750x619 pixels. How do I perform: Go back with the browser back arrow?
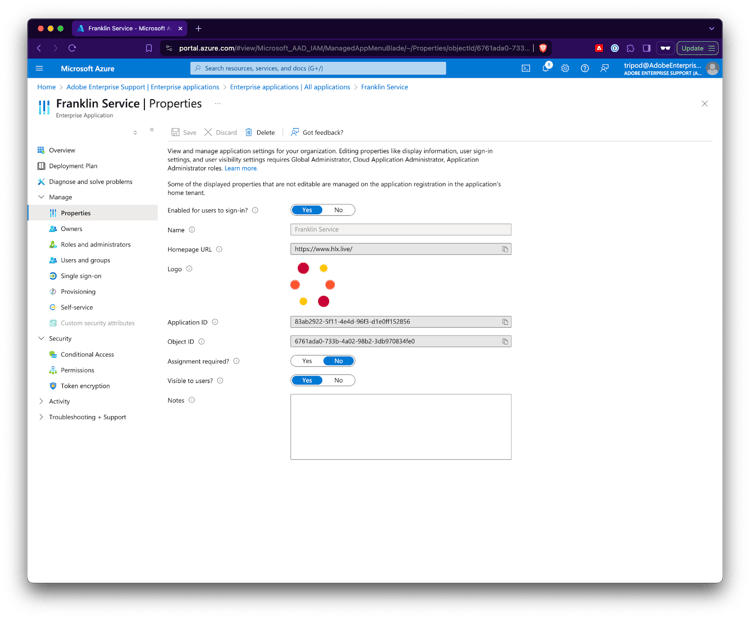(x=39, y=48)
